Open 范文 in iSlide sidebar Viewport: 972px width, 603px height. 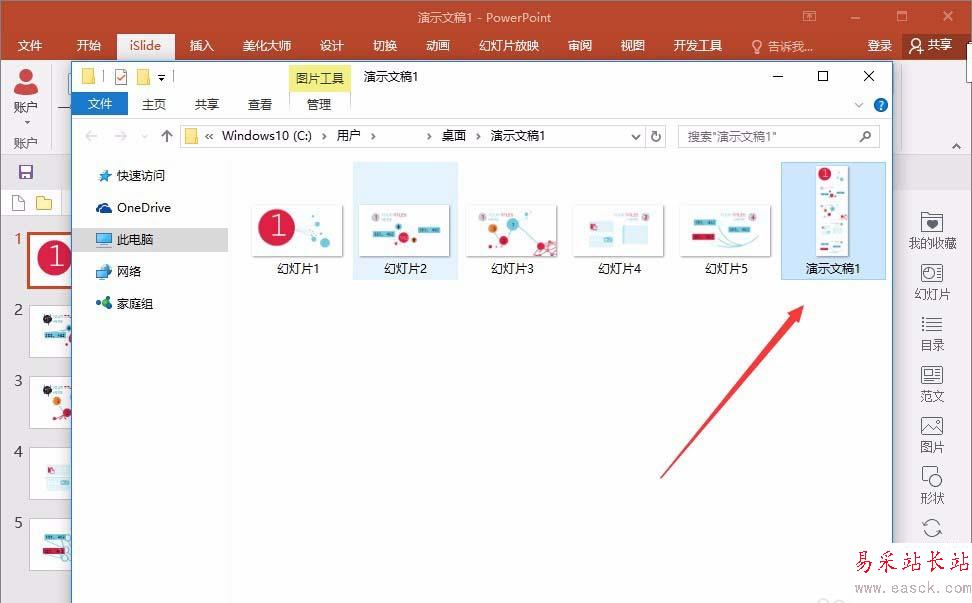[932, 384]
